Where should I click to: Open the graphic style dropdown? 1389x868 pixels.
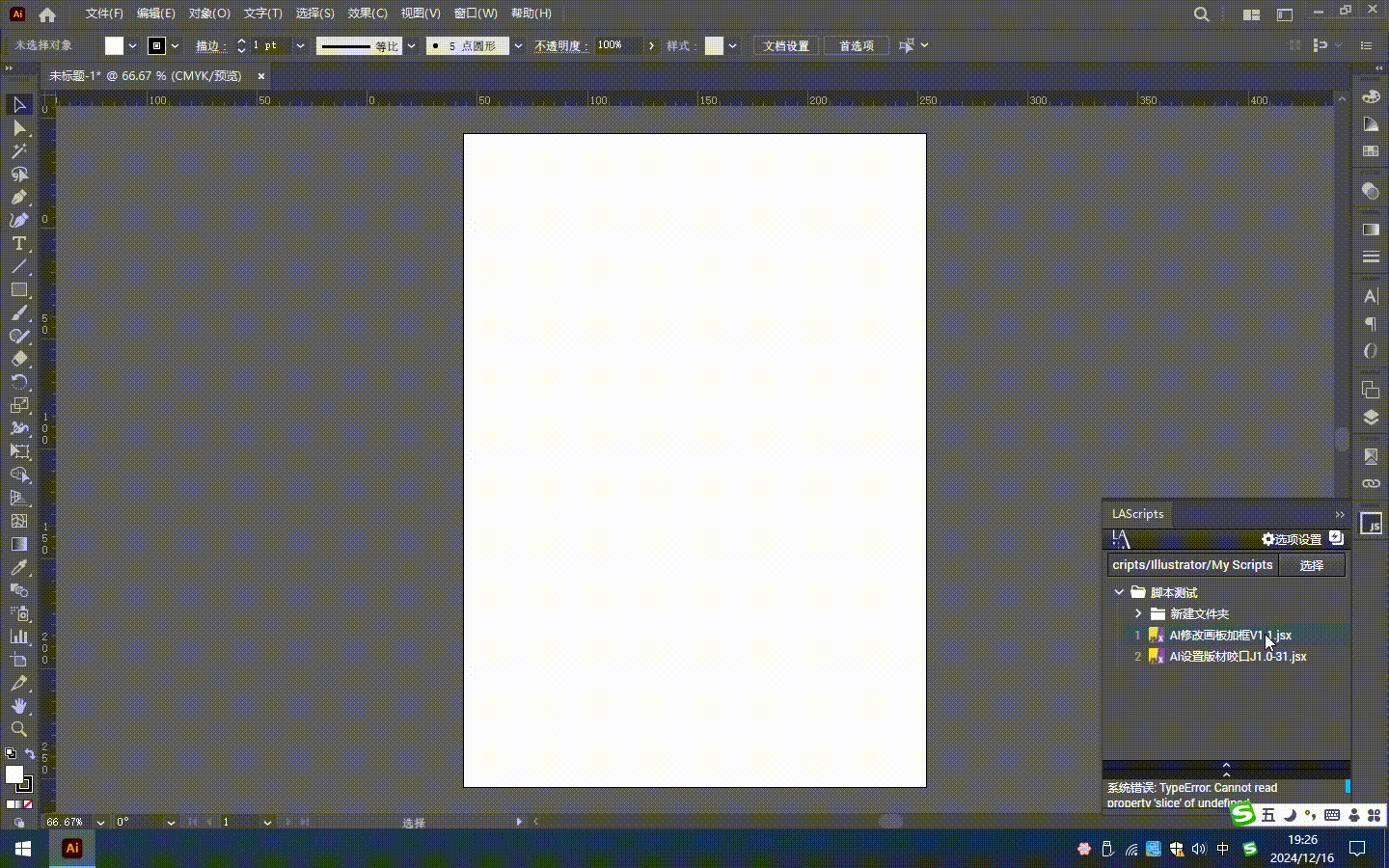pos(733,45)
